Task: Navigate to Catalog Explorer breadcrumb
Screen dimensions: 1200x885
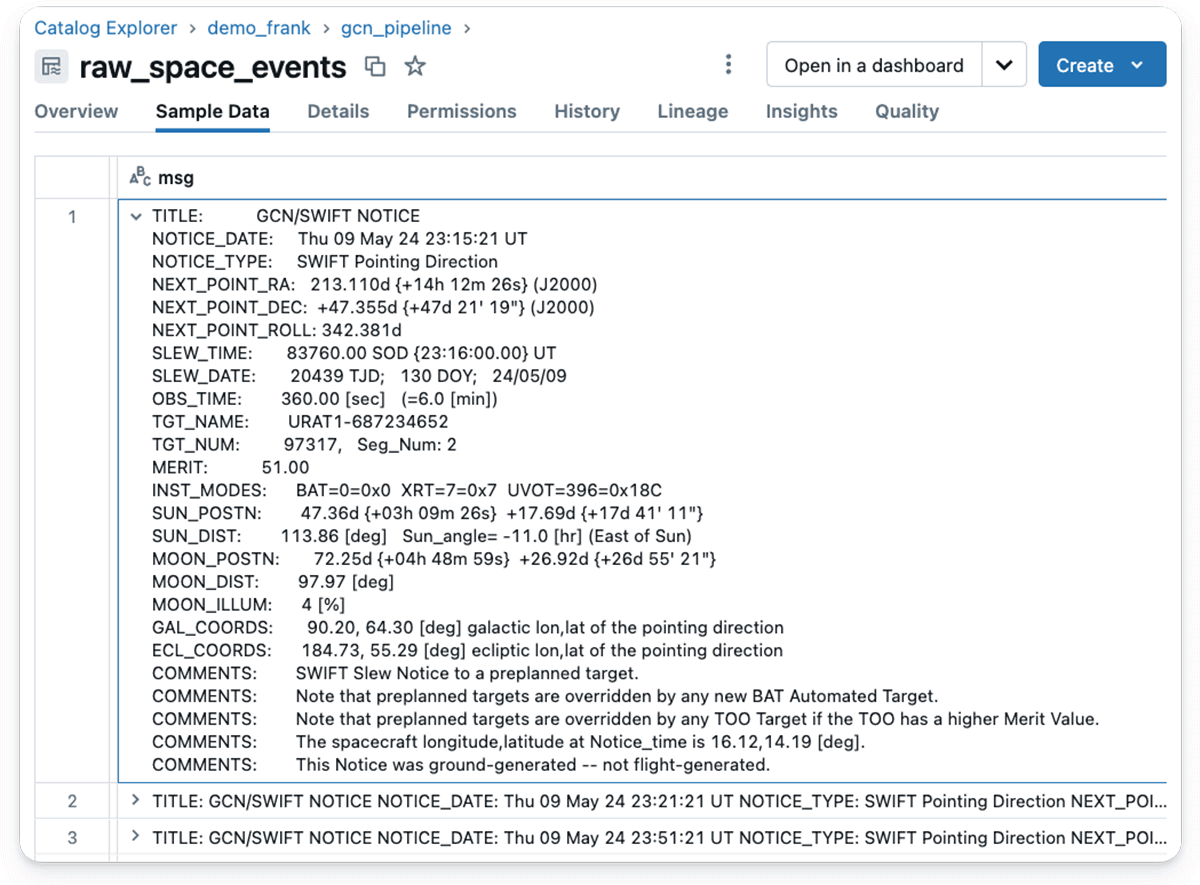Action: click(106, 28)
